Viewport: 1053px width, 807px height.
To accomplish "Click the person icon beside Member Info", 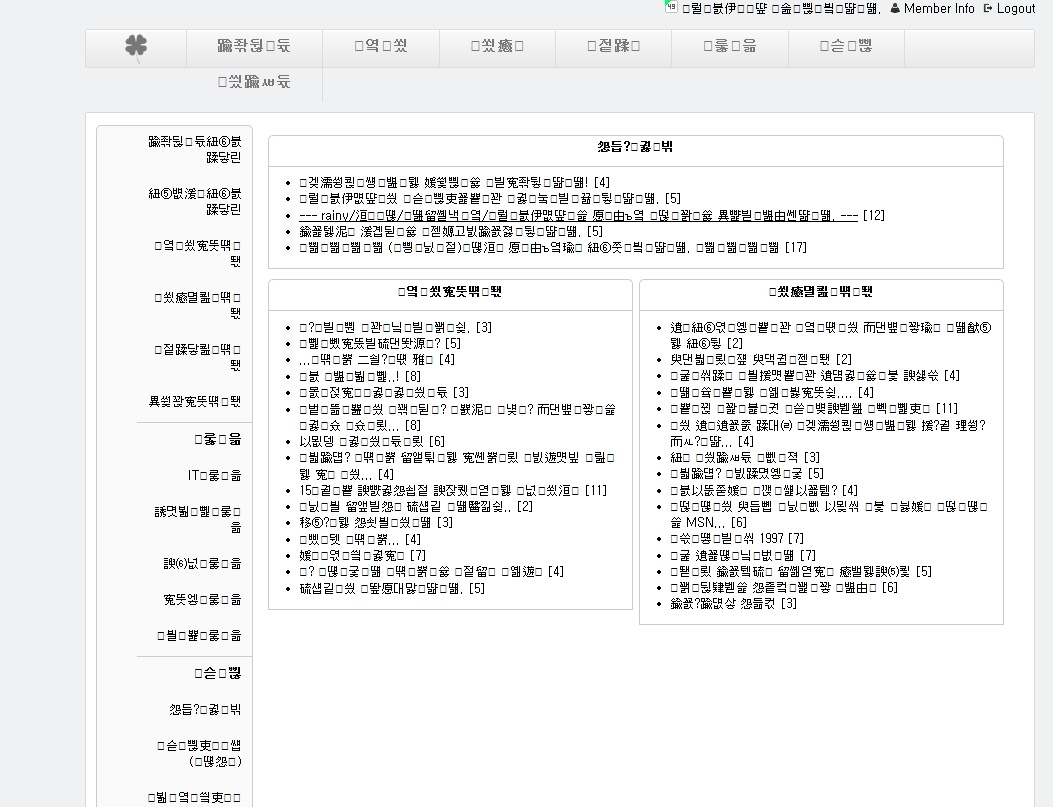I will pos(895,8).
